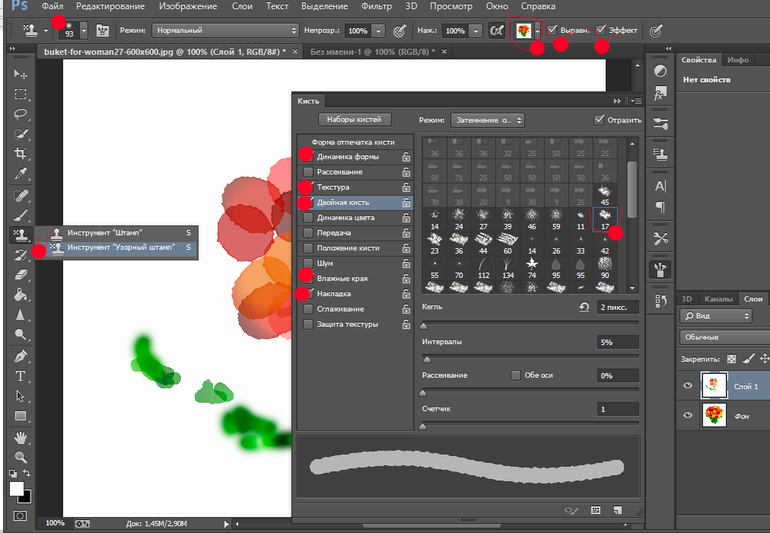Enable the Шум brush option checkbox
This screenshot has height=533, width=770.
[309, 263]
